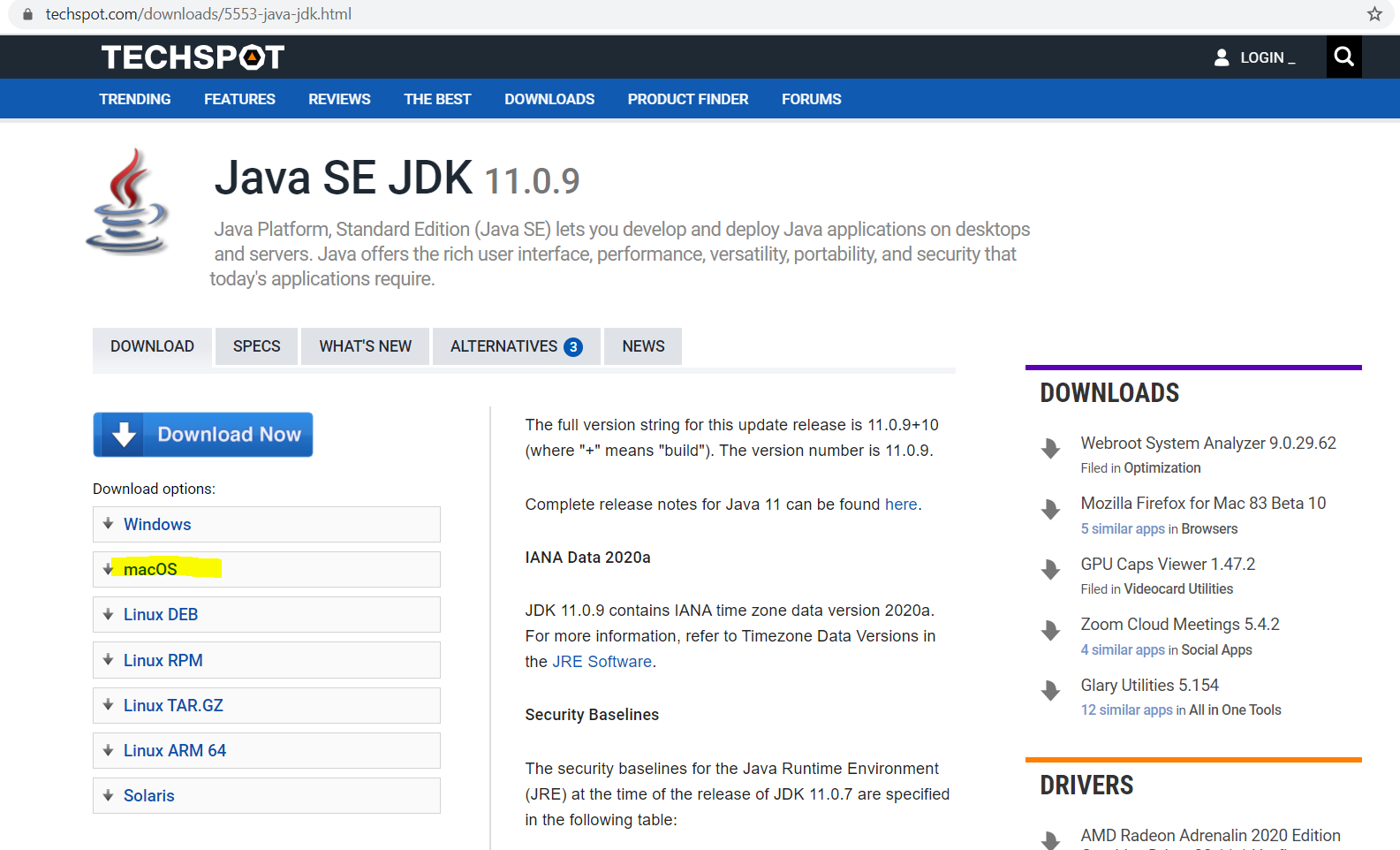Open Webroot System Analyzer 9.0.29.62 download

[1208, 443]
